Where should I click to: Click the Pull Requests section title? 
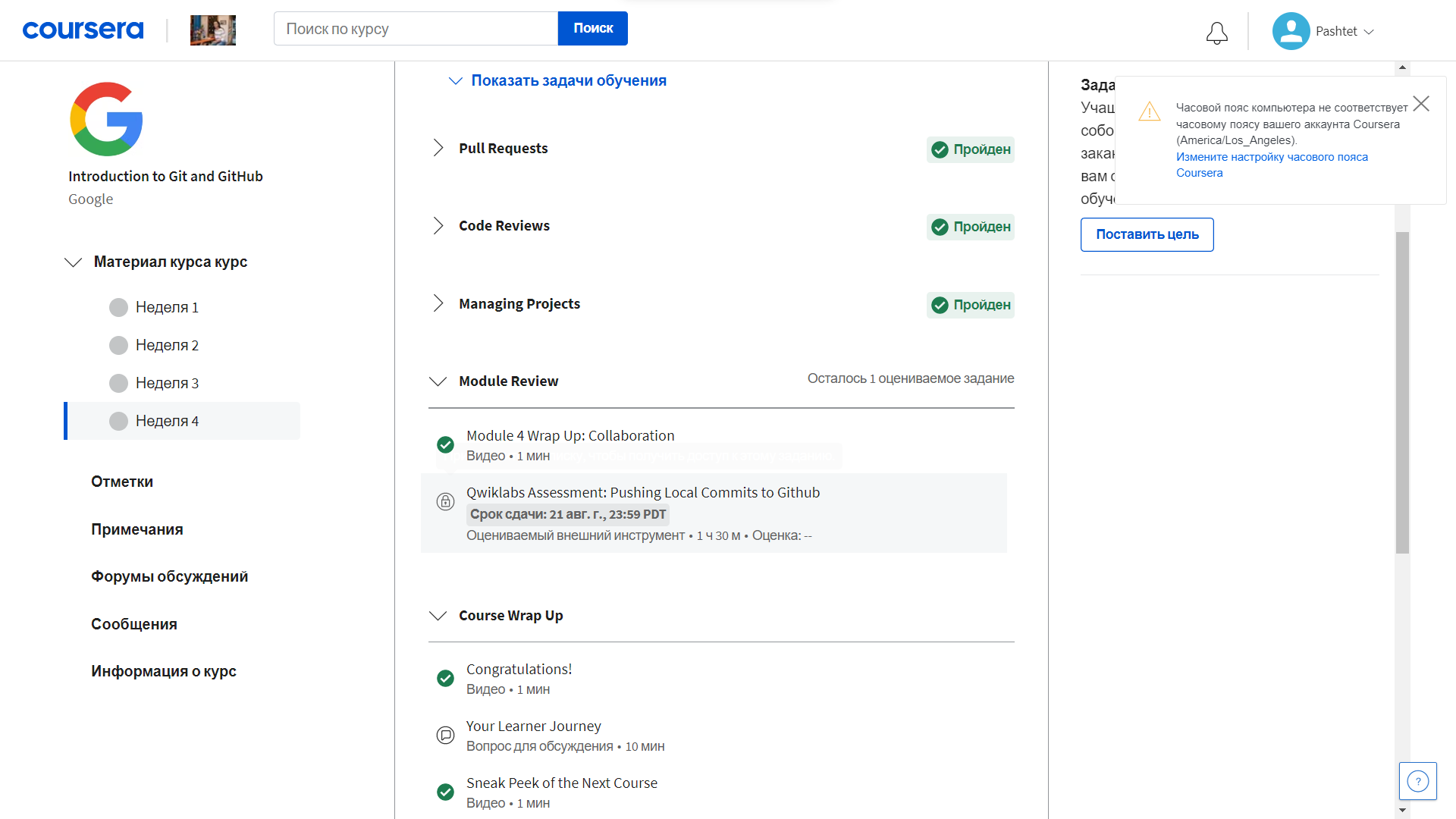[503, 149]
